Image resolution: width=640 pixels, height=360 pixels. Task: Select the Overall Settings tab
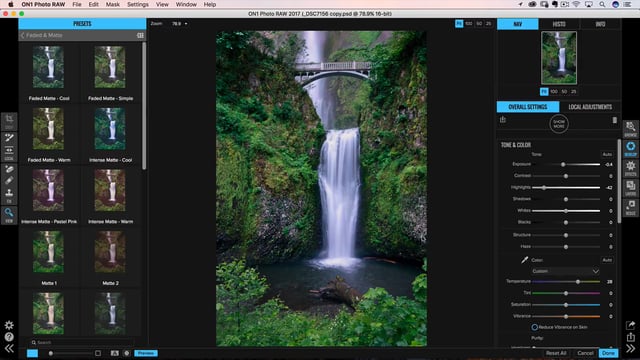pos(528,107)
